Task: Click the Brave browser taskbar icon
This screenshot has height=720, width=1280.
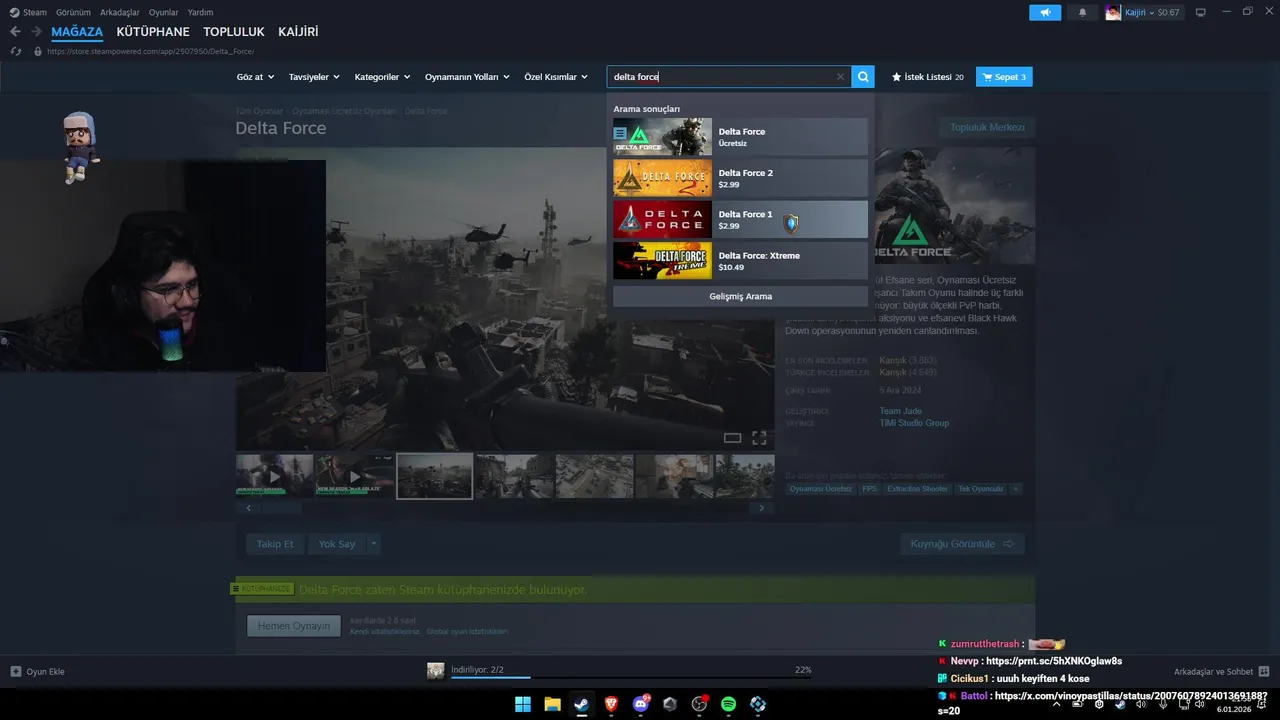Action: (611, 704)
